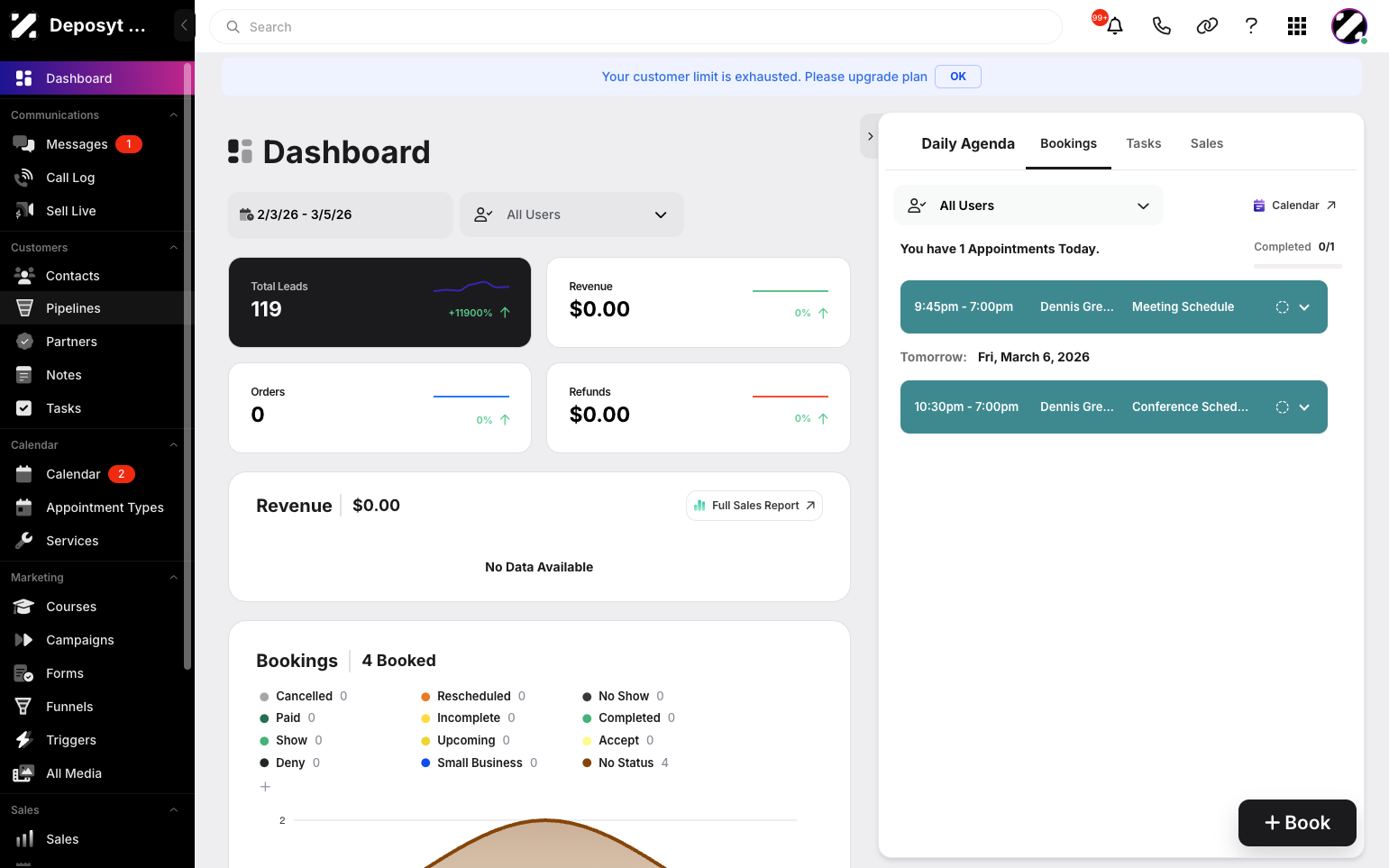Screen dimensions: 1389x868
Task: Click the Paid green legend dot
Action: tap(264, 718)
